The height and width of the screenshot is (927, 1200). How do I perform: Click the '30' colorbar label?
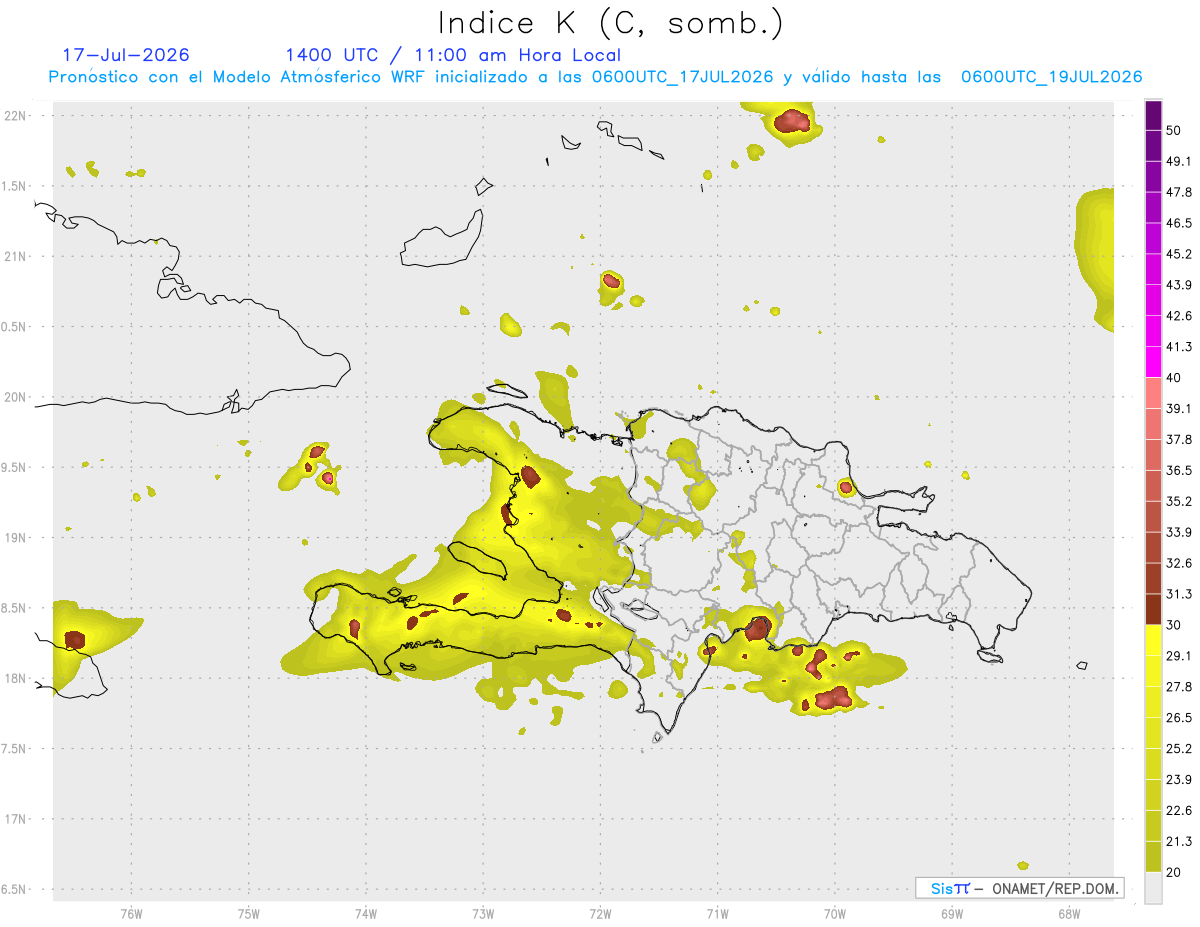[1174, 624]
